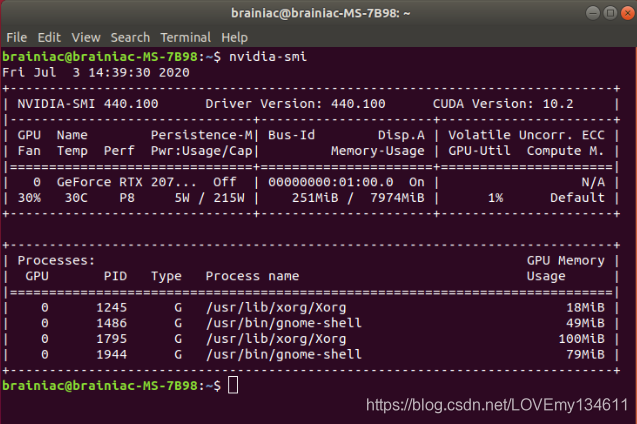Click the total memory '7974MiB'
This screenshot has width=637, height=424.
(397, 198)
